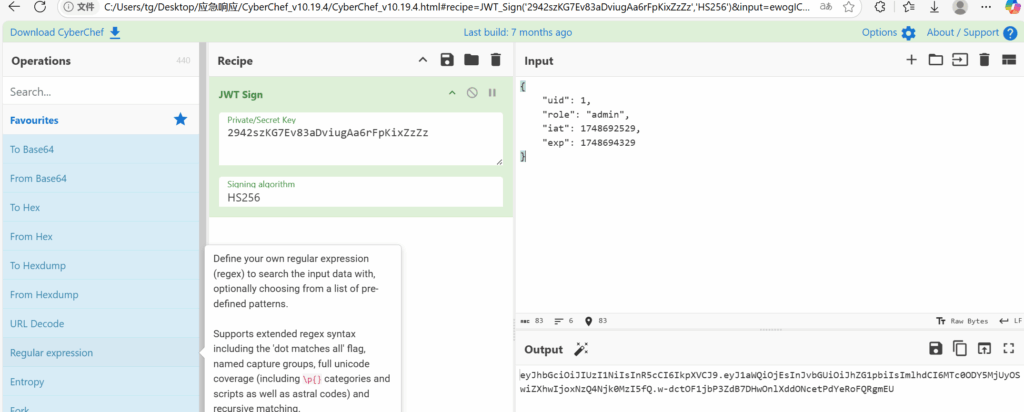This screenshot has height=412, width=1024.
Task: Select From Base64 operation
Action: tap(101, 178)
